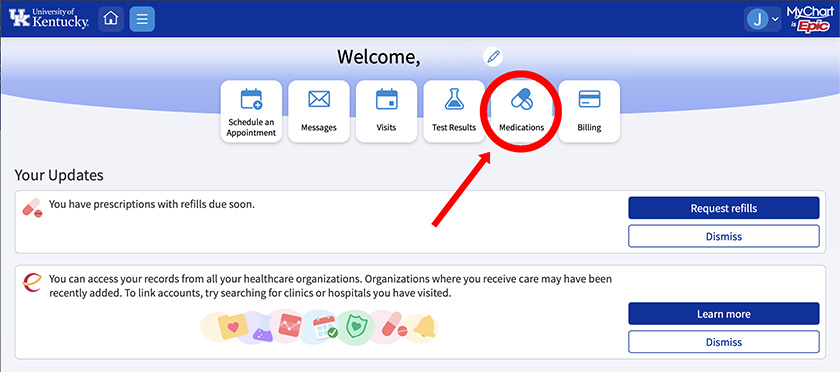Viewport: 840px width, 372px height.
Task: Click the 'Your Updates' heading
Action: click(x=59, y=175)
